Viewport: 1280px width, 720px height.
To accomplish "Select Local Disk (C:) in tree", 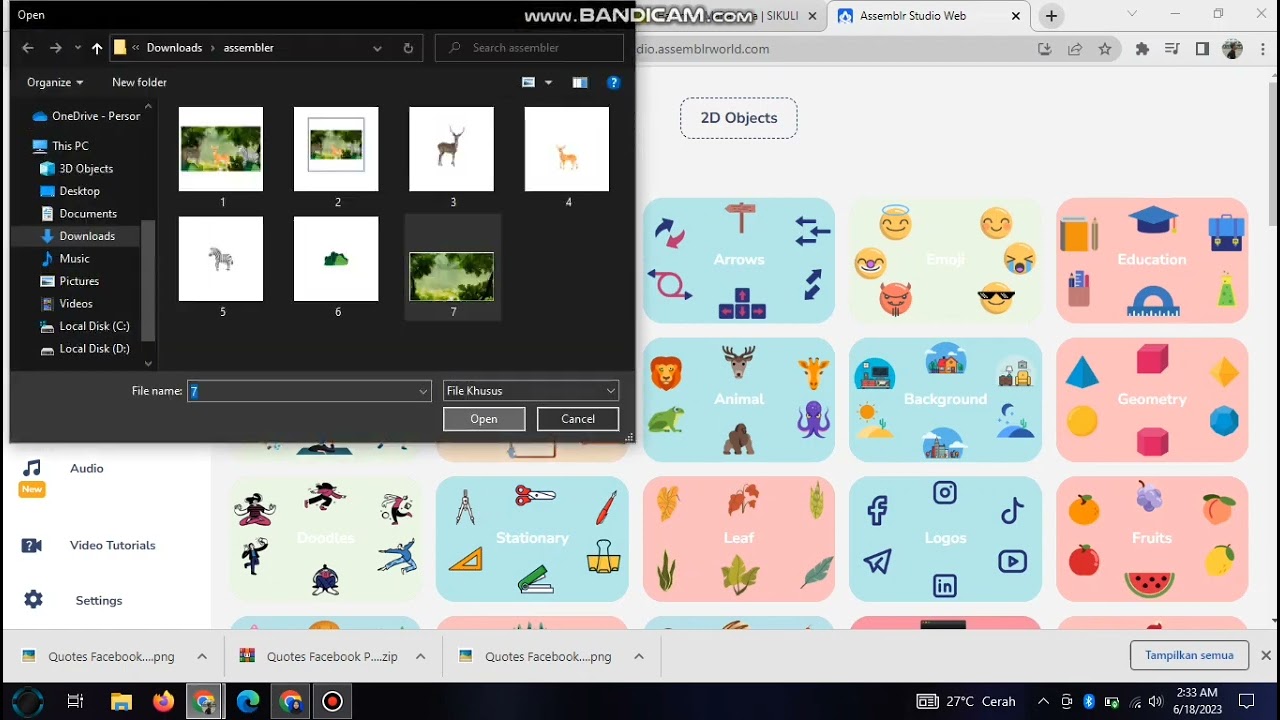I will [94, 326].
